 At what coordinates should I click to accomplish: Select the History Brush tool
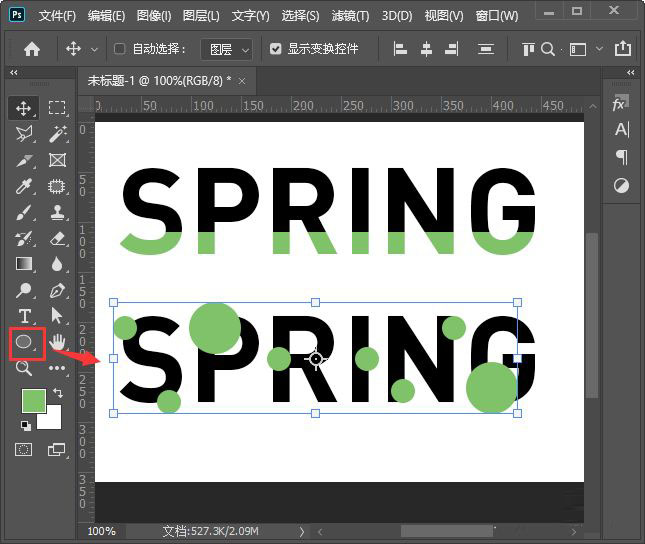point(23,239)
